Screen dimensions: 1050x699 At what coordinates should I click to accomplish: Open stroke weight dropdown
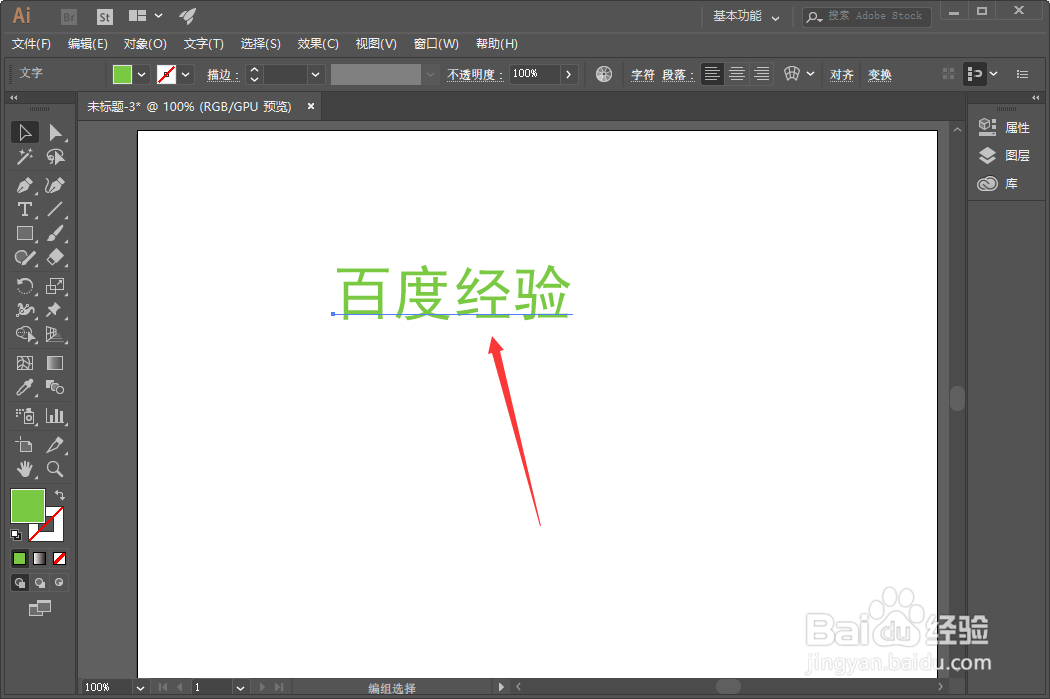tap(316, 74)
